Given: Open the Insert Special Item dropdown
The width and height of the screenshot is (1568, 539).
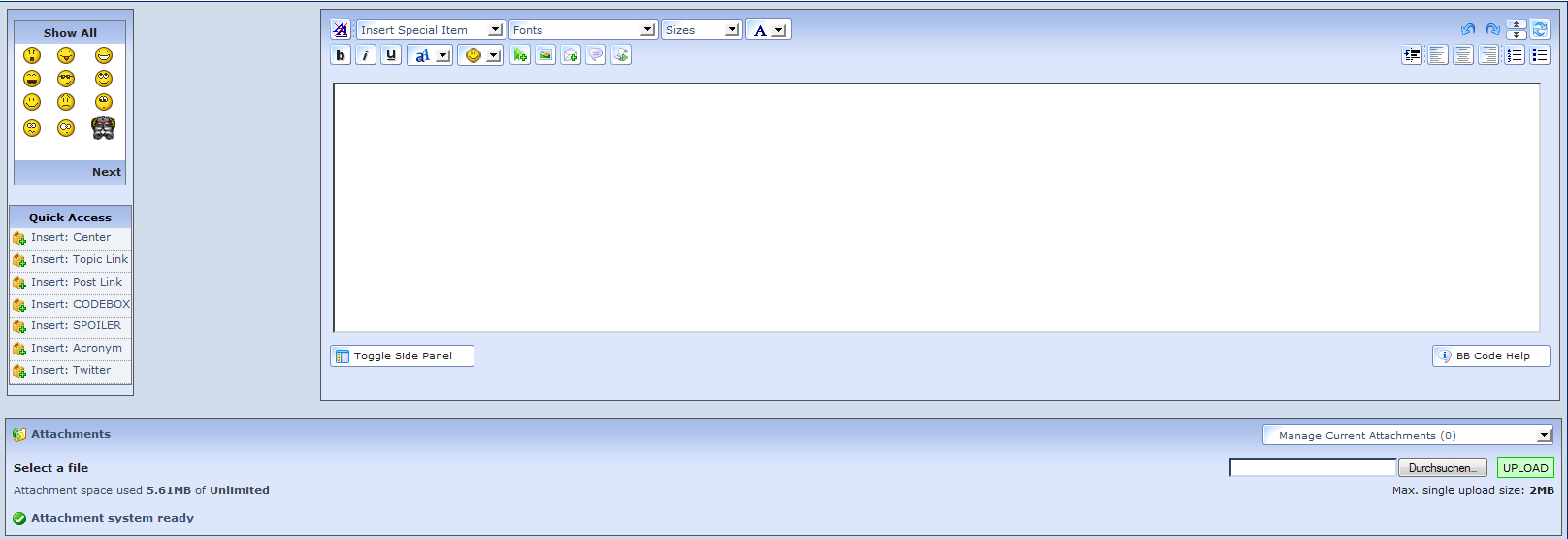Looking at the screenshot, I should (430, 30).
